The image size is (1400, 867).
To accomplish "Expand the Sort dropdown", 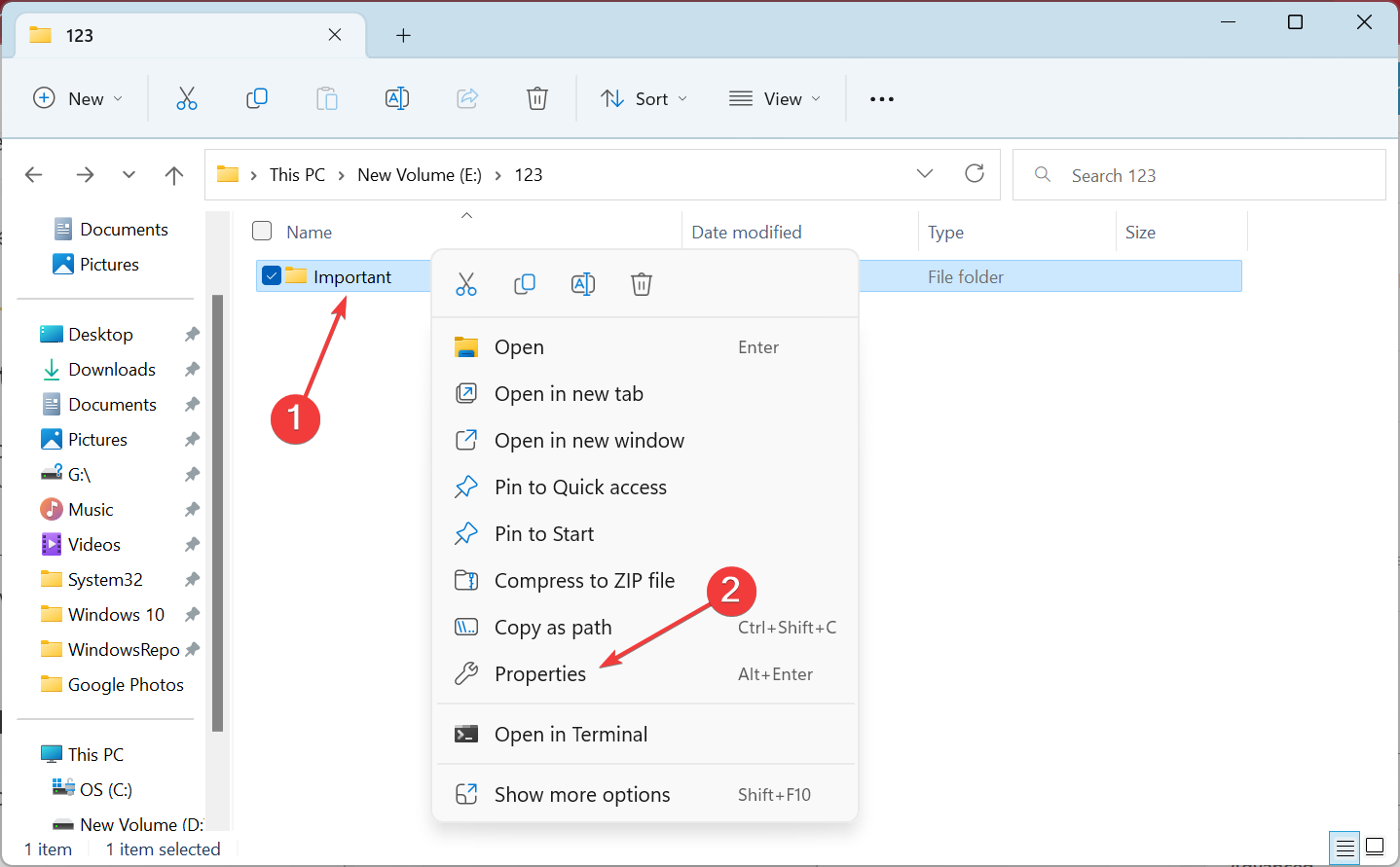I will (x=645, y=99).
